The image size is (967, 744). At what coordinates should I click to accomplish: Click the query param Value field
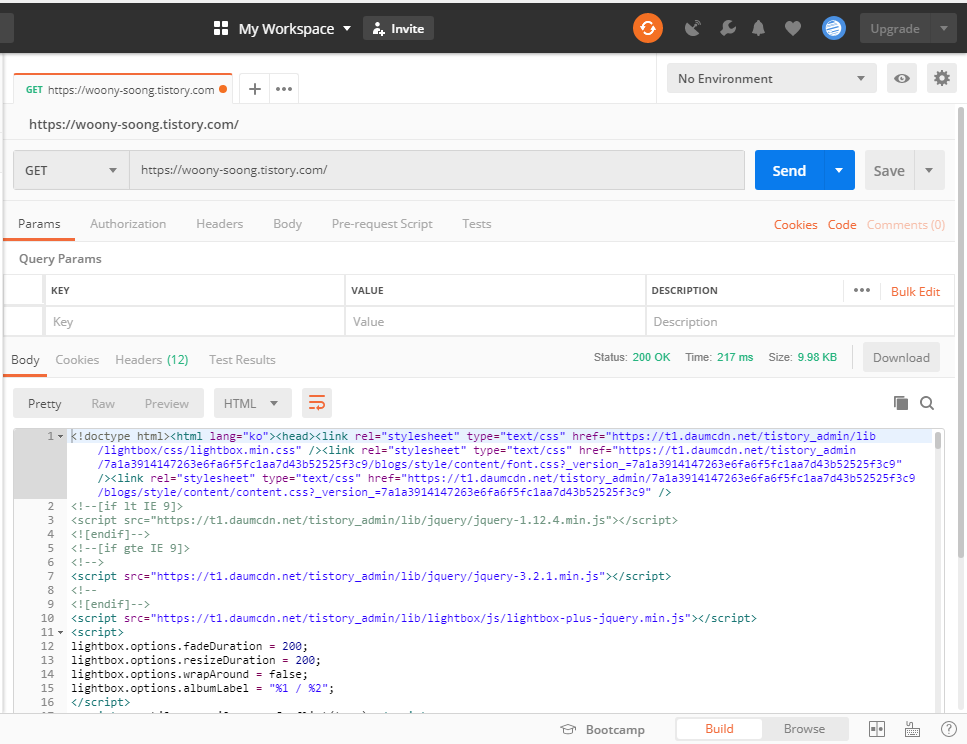pos(495,321)
